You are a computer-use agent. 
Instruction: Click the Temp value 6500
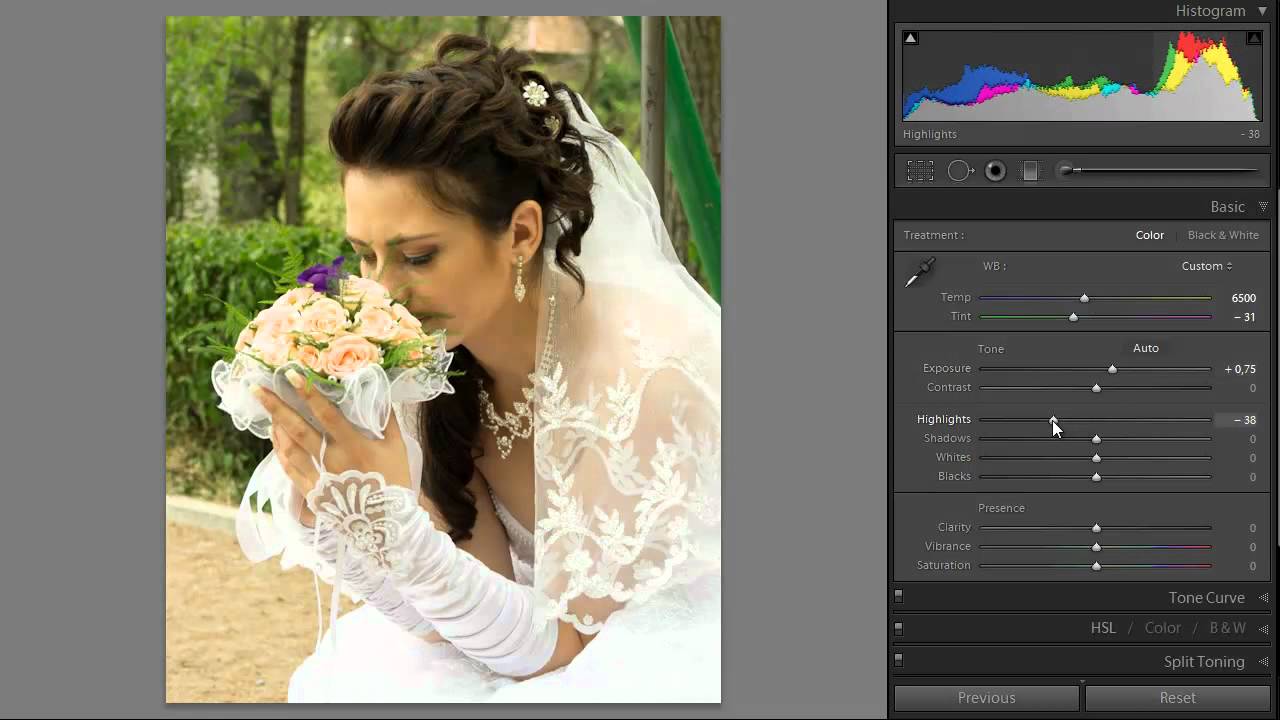[x=1243, y=298]
